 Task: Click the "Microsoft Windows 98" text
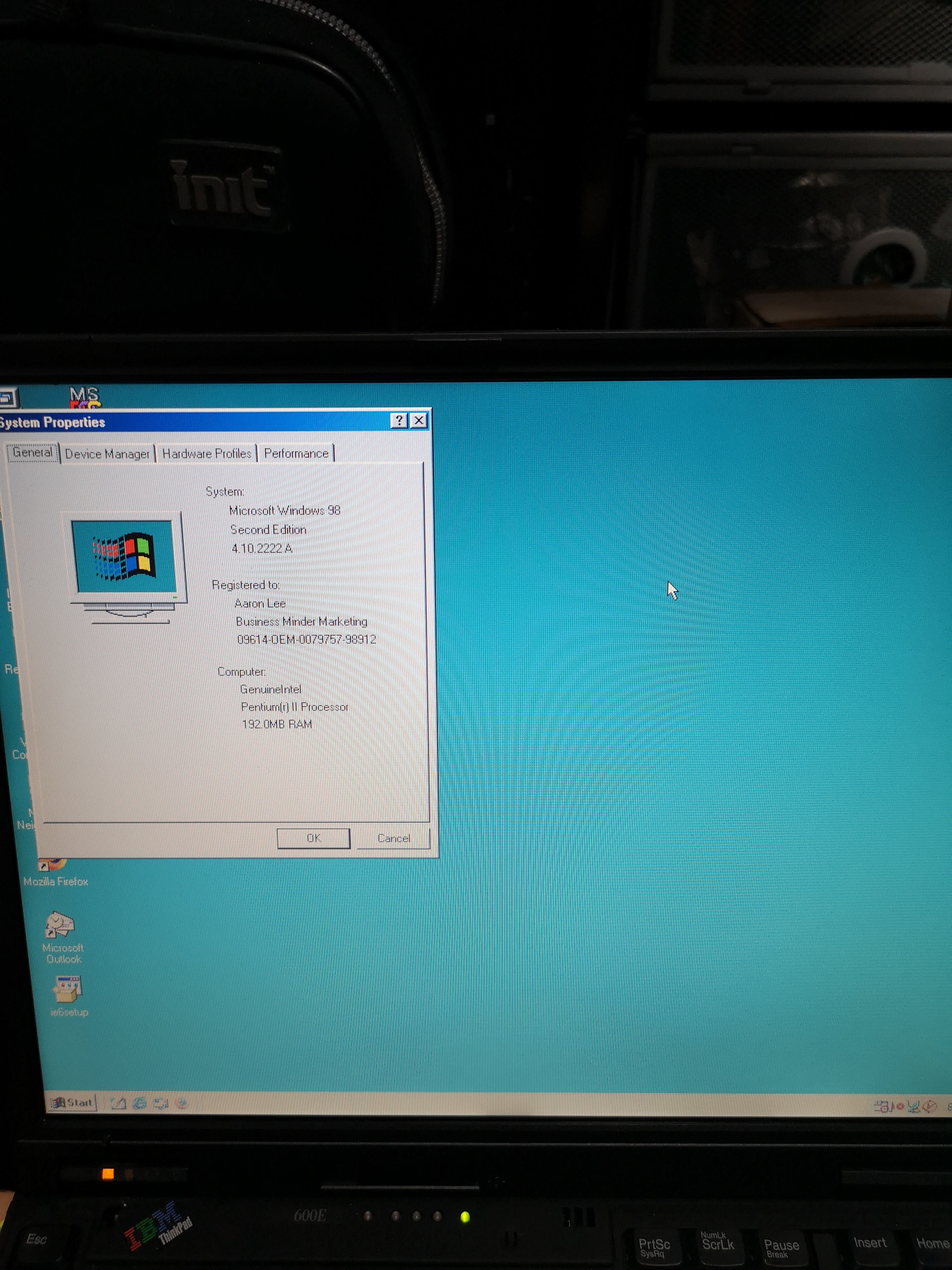pos(285,510)
